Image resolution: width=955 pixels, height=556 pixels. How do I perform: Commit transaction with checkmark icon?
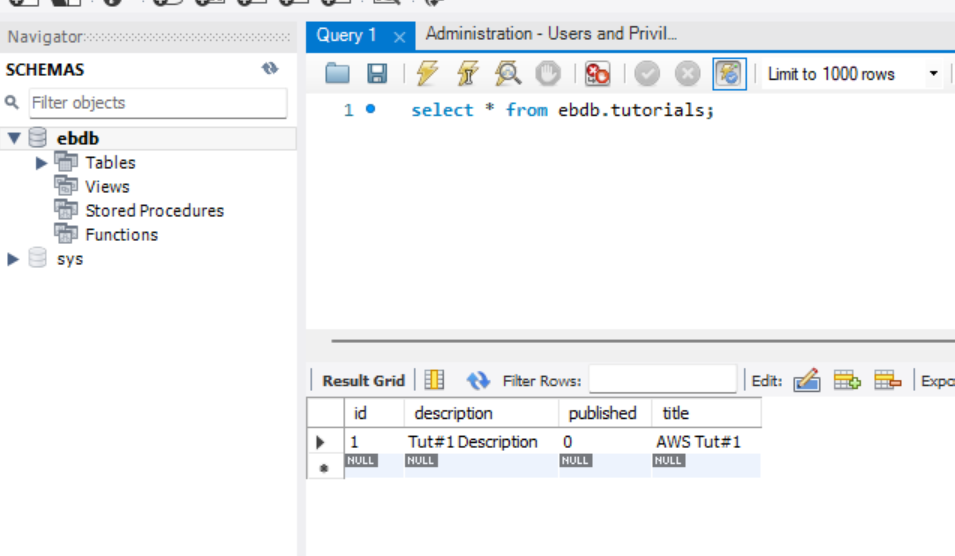(647, 74)
